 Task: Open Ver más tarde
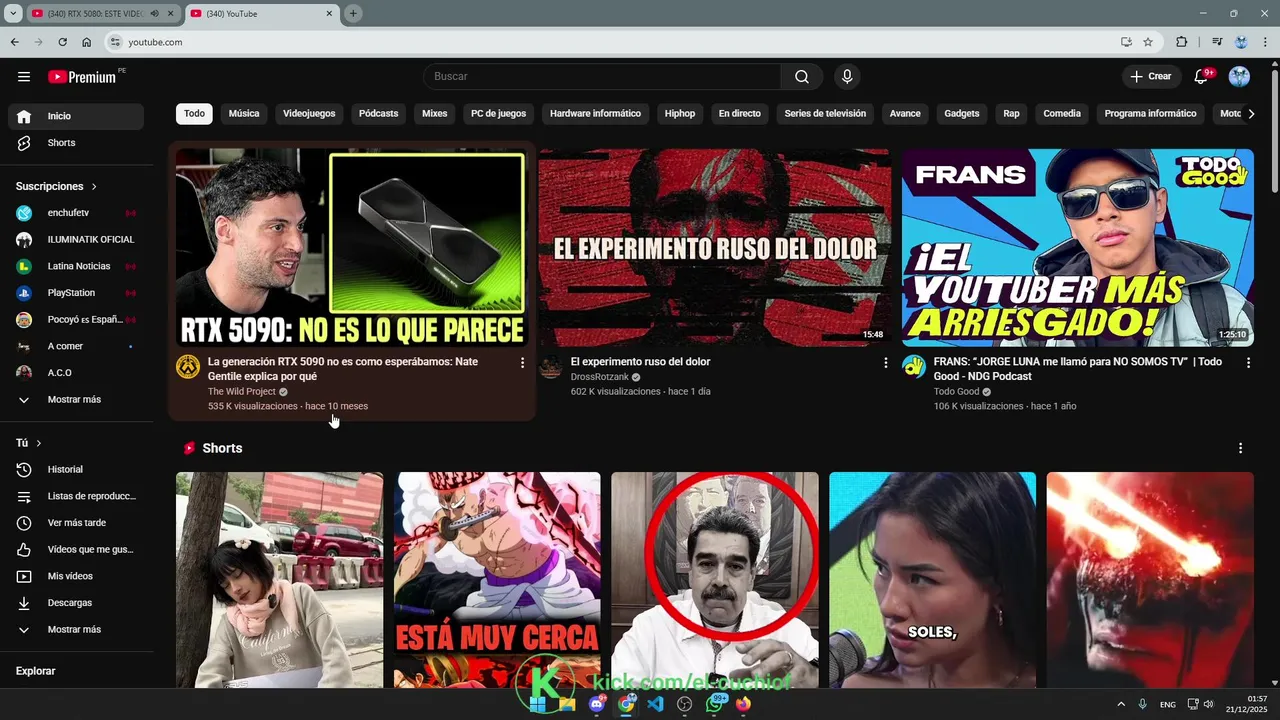[76, 523]
